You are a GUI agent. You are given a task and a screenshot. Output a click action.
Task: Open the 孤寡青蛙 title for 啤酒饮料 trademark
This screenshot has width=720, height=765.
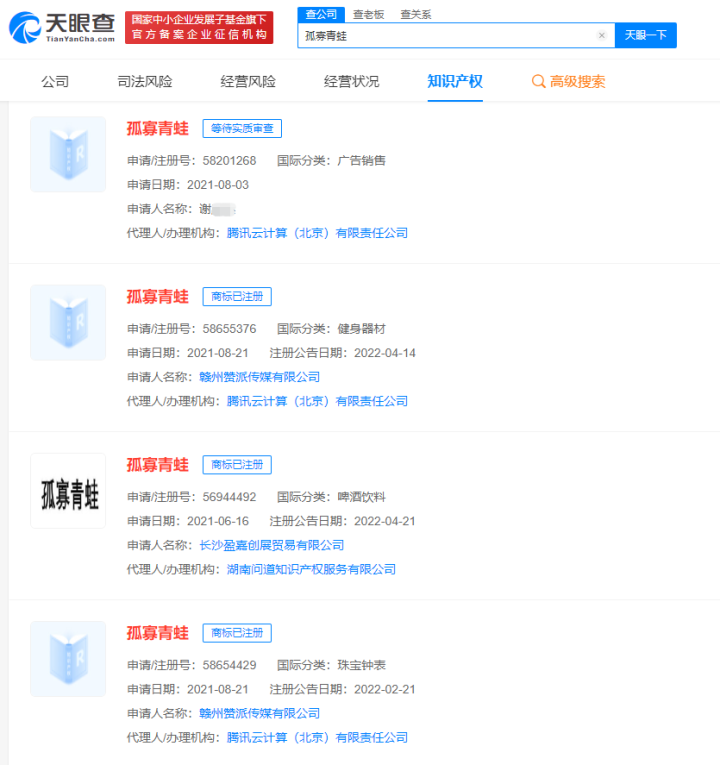click(x=158, y=465)
